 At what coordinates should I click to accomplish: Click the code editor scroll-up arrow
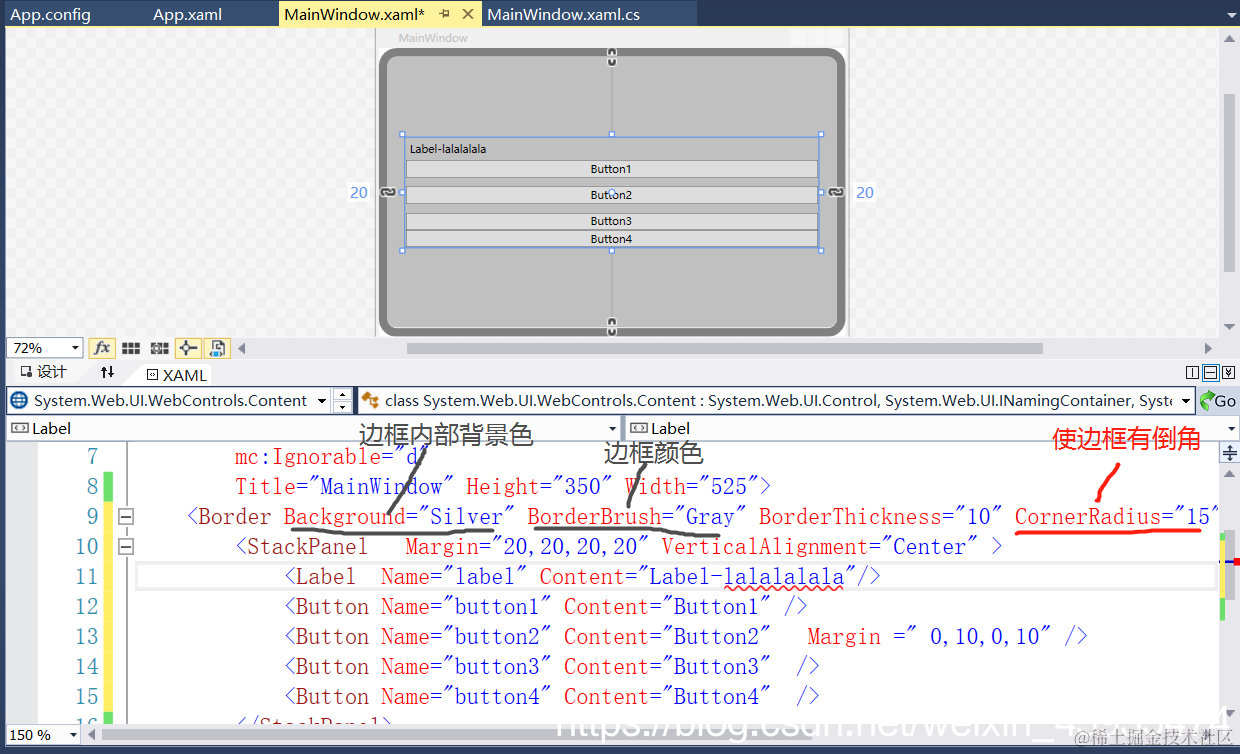(x=1230, y=475)
